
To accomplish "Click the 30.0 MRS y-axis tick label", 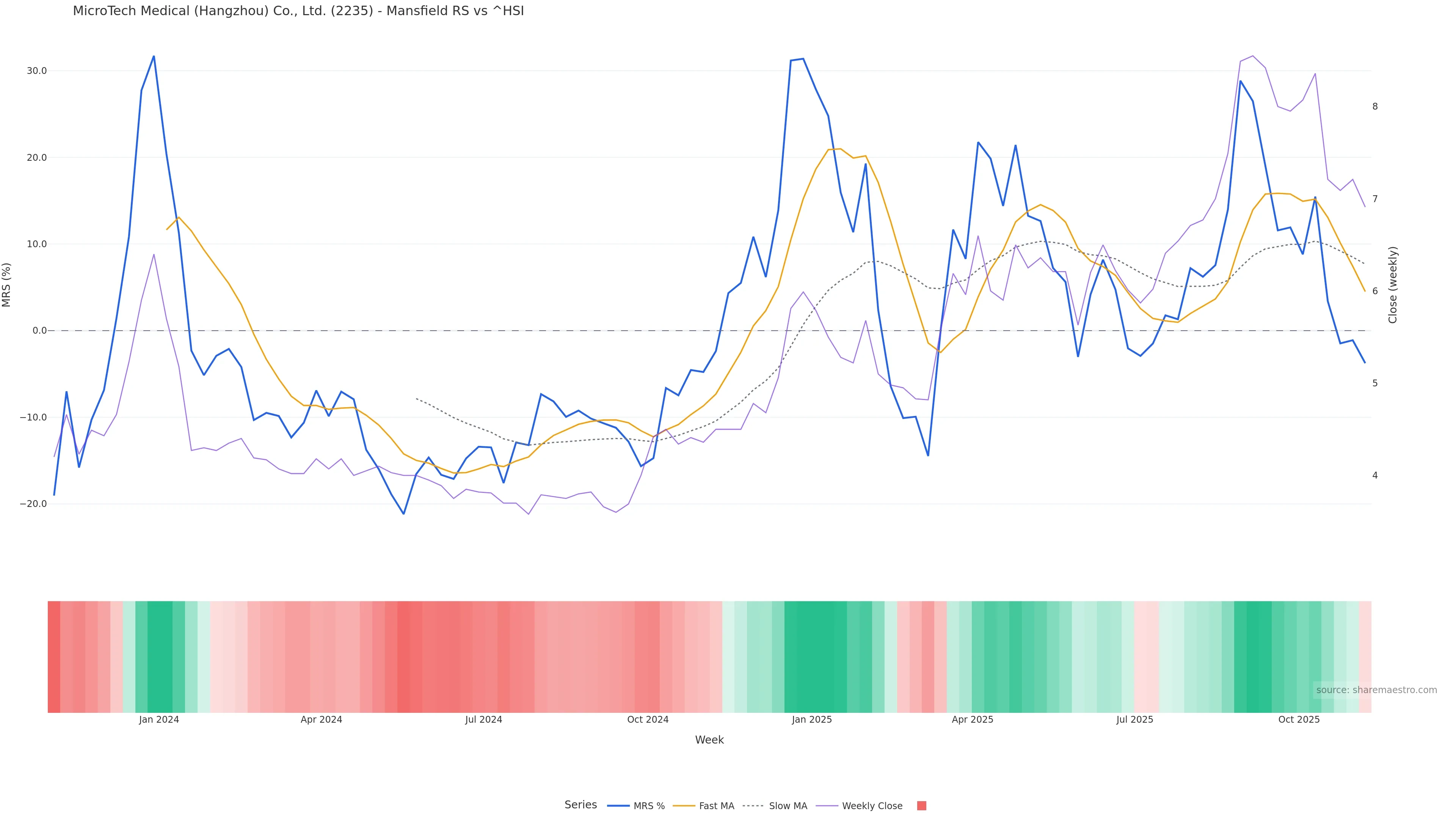I will pos(37,71).
